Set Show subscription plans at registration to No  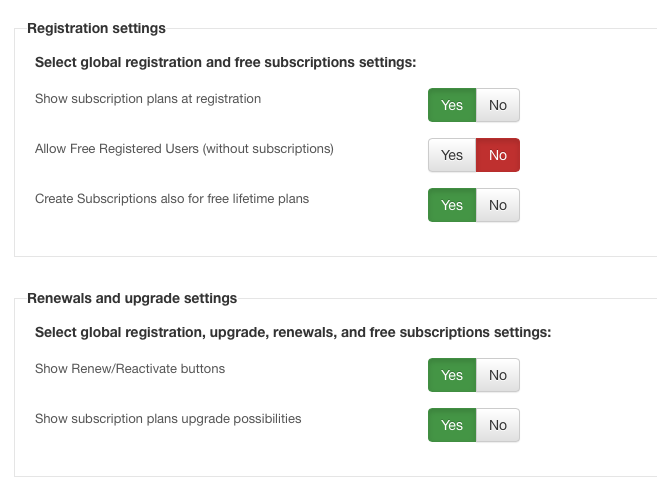point(498,105)
